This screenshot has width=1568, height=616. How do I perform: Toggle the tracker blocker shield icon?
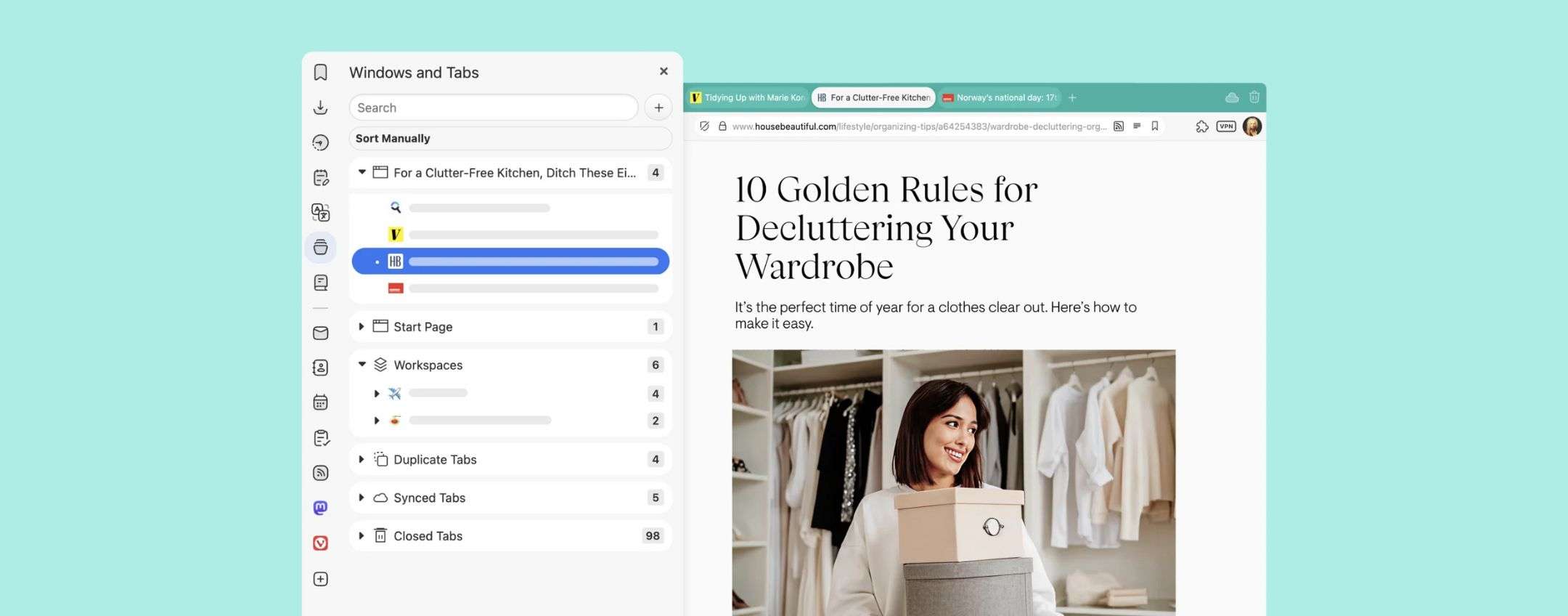(704, 126)
